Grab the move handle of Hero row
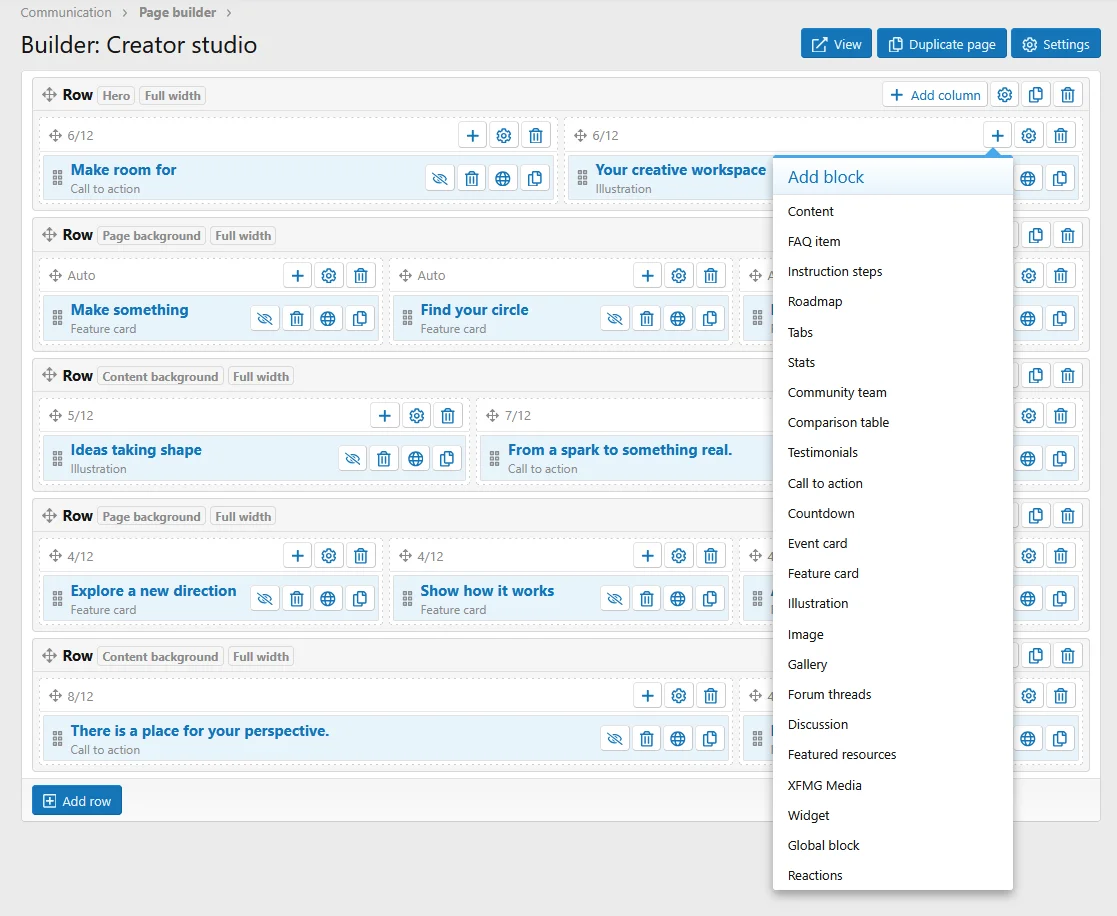This screenshot has width=1117, height=916. [49, 95]
